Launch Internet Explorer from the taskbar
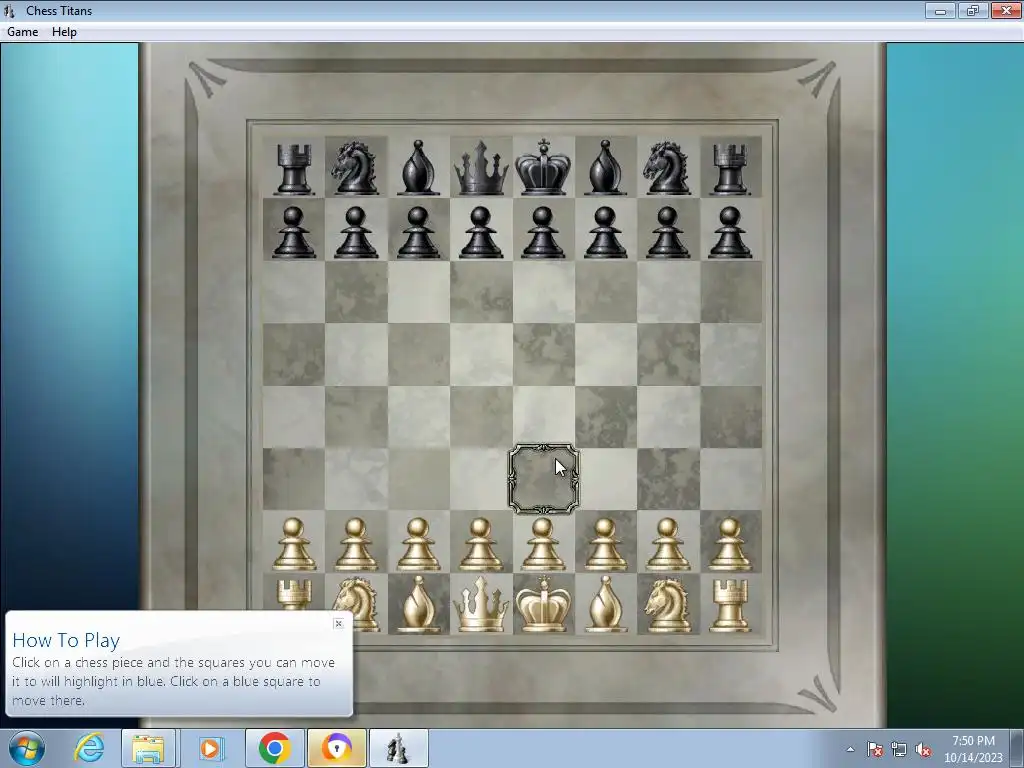Image resolution: width=1024 pixels, height=768 pixels. pos(88,748)
